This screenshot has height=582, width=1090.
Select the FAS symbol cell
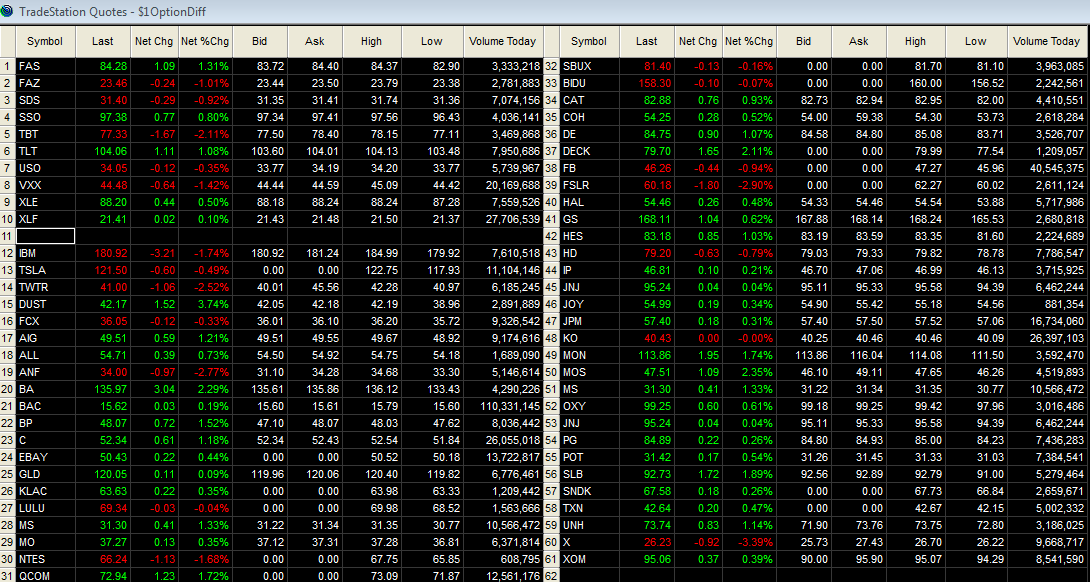45,67
